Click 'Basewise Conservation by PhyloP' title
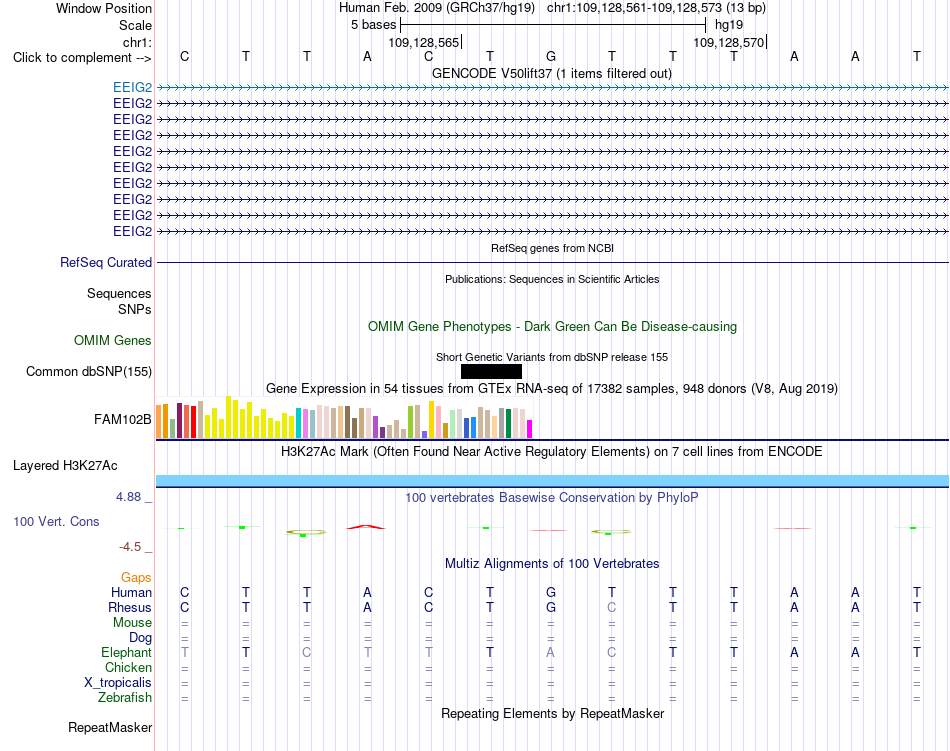 pos(552,497)
